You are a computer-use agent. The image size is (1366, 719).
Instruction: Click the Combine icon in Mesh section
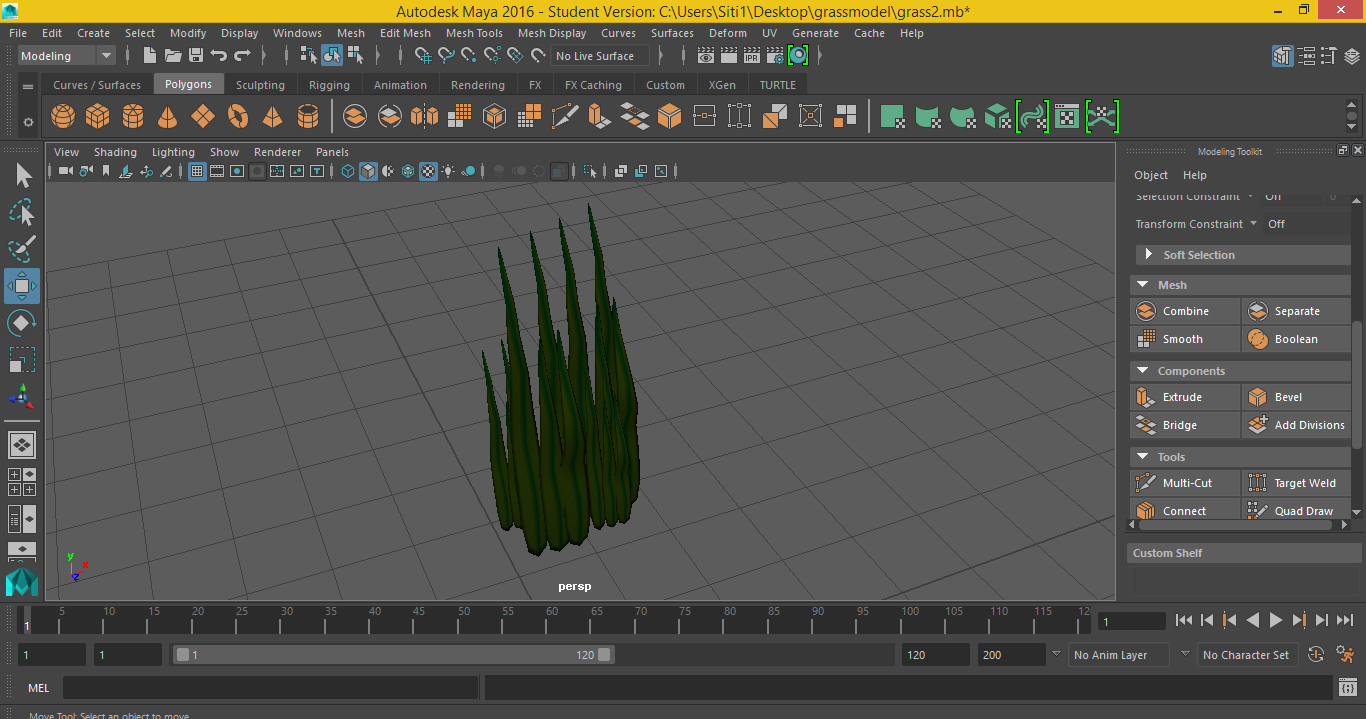pos(1146,312)
